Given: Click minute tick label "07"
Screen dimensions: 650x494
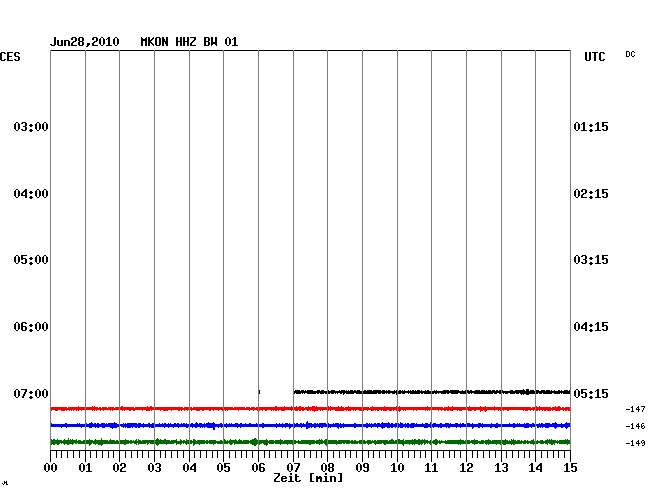Looking at the screenshot, I should click(293, 468).
